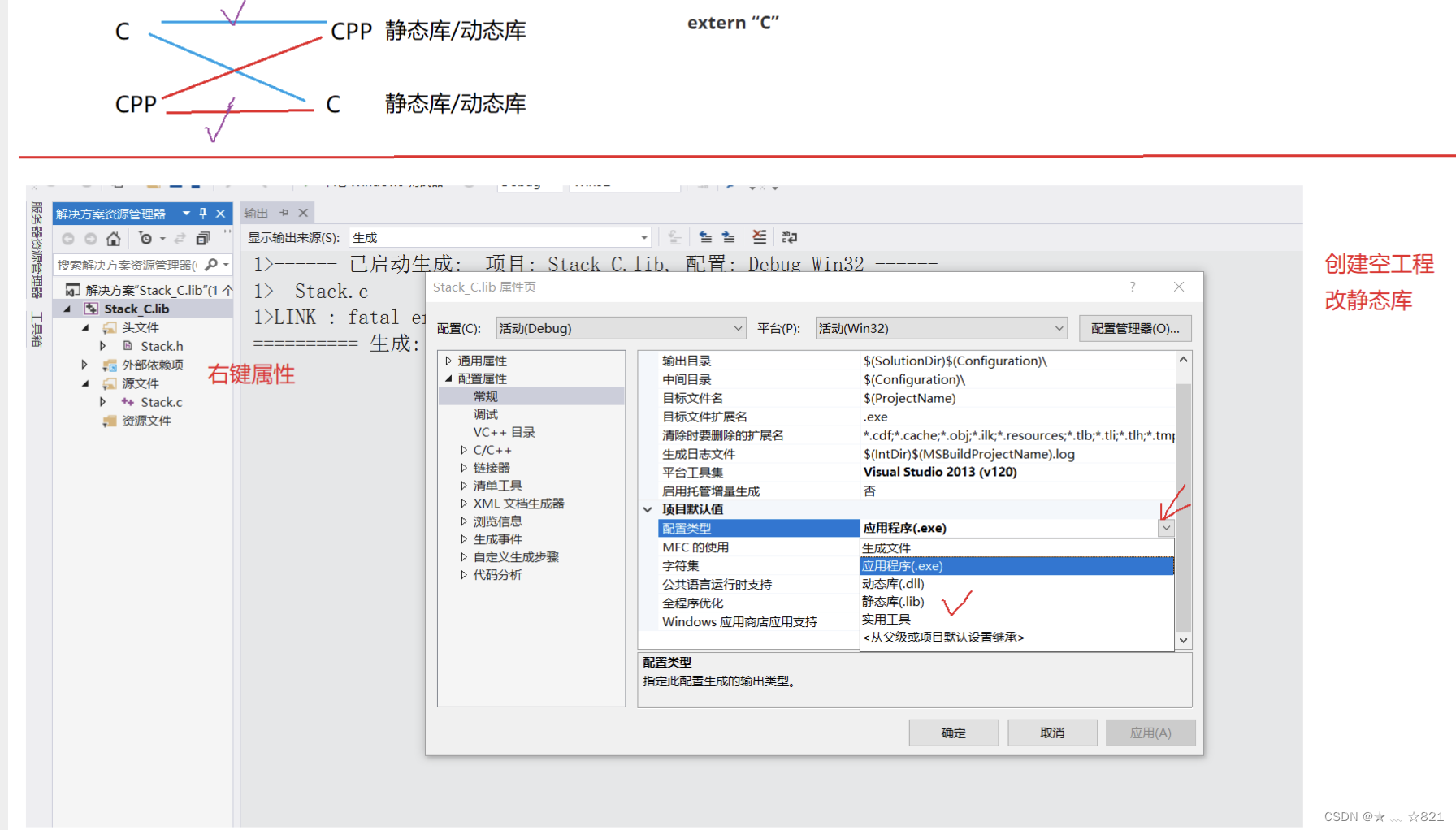The width and height of the screenshot is (1456, 830).
Task: Click the 配置类型 dropdown arrow
Action: (1166, 528)
